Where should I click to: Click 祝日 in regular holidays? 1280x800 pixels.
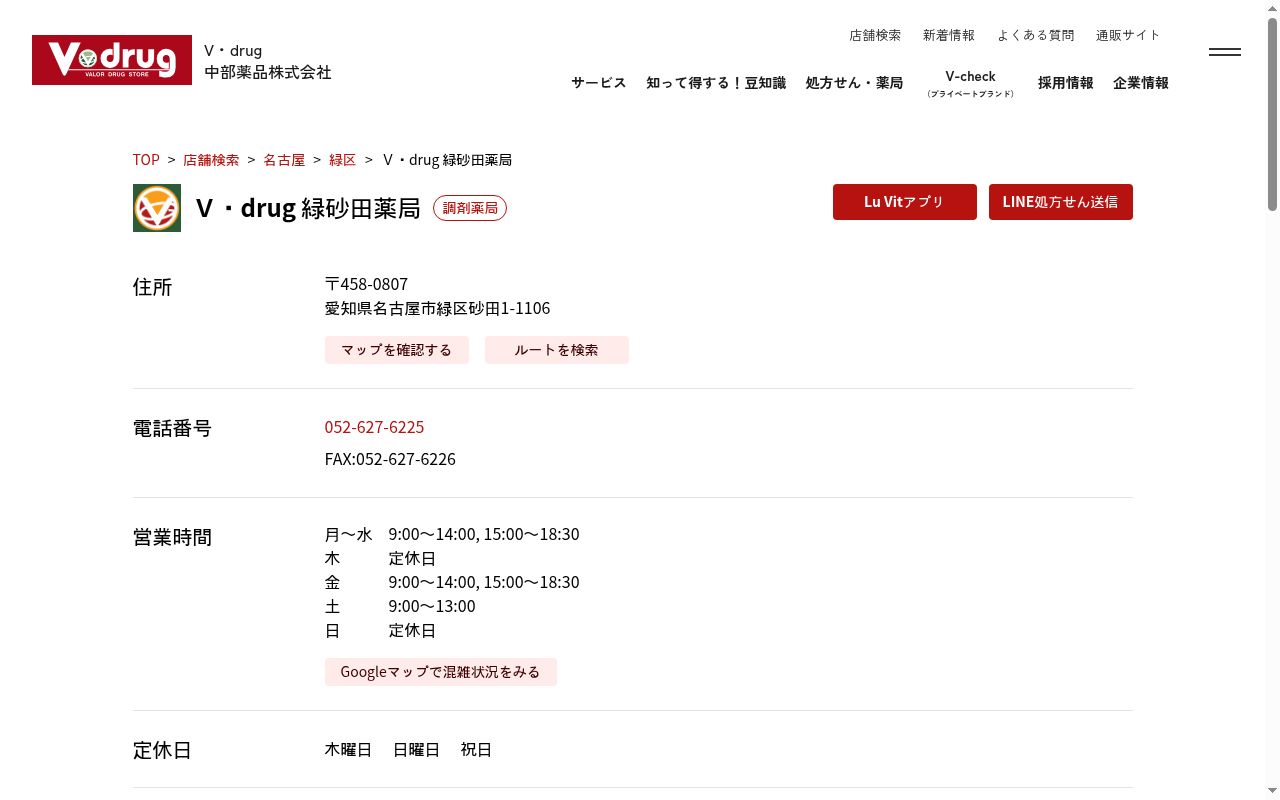476,749
